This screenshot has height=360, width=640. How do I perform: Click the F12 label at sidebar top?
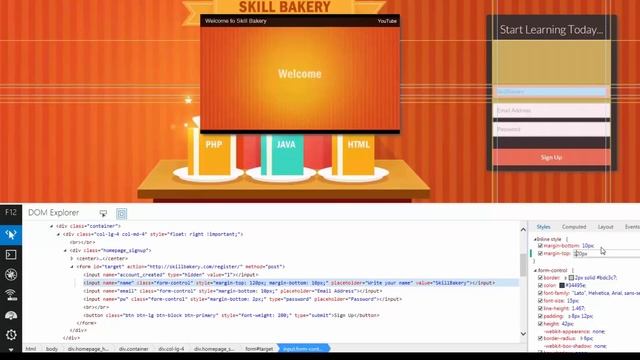pyautogui.click(x=11, y=212)
